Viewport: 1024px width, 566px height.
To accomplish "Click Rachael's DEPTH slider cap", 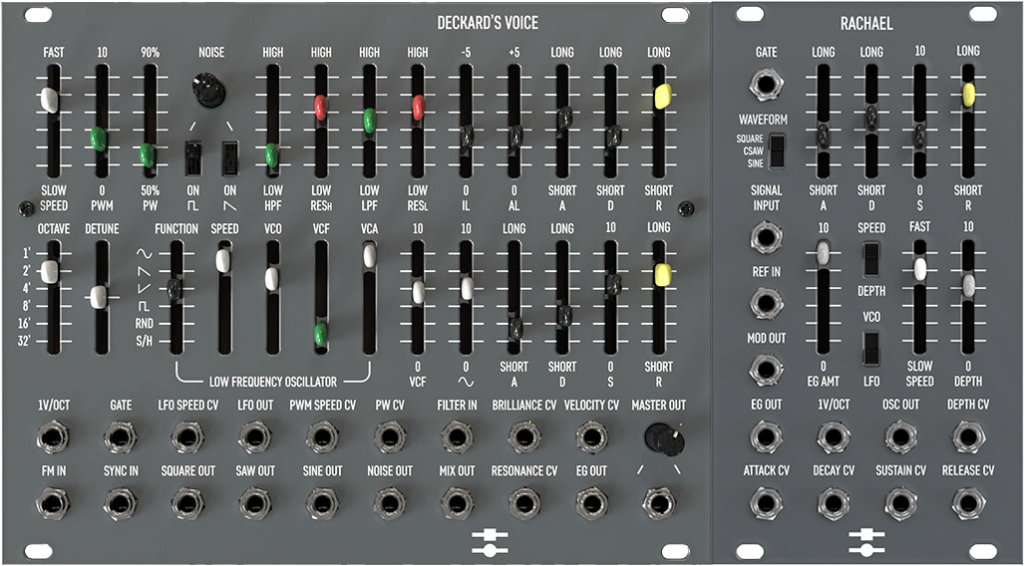I will [x=968, y=285].
